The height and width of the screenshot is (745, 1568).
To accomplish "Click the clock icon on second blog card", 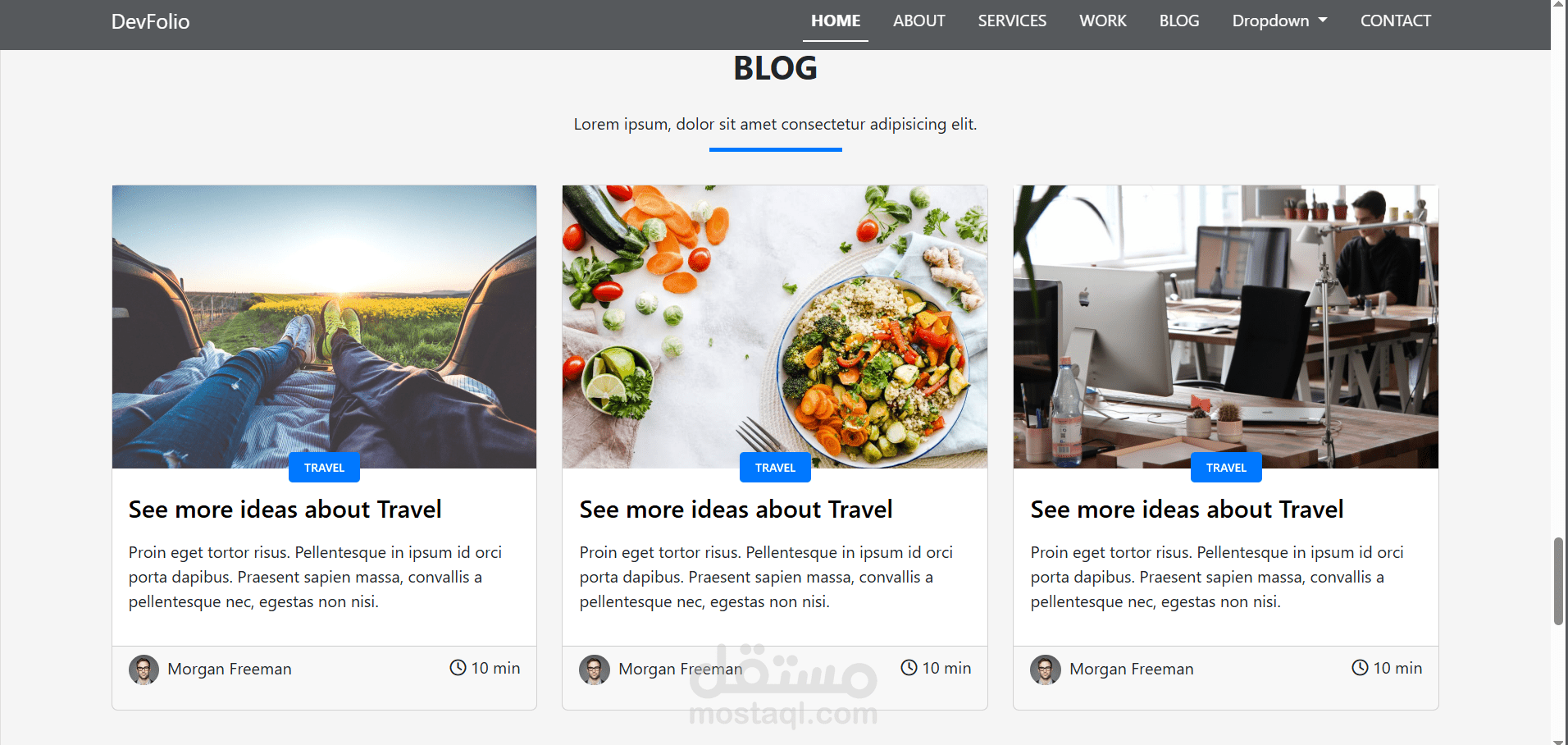I will pyautogui.click(x=909, y=668).
